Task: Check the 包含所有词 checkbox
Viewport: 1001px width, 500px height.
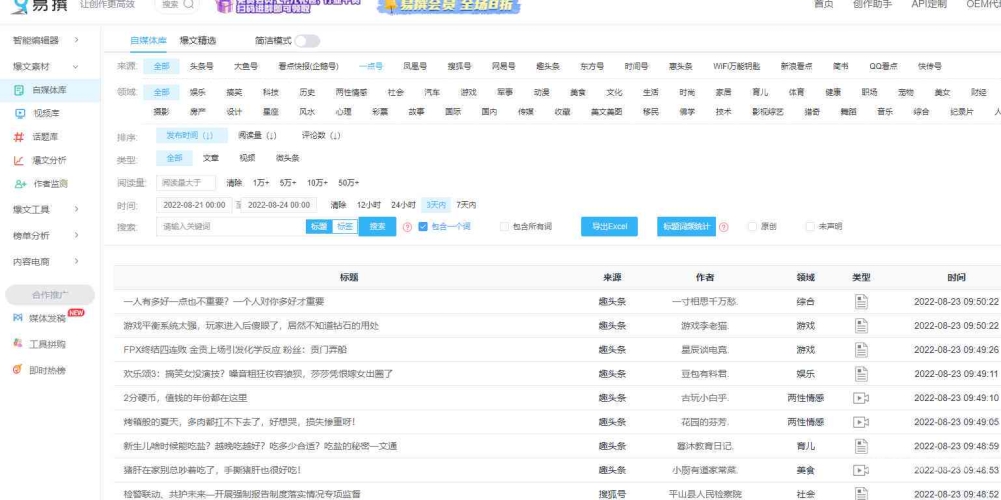Action: pyautogui.click(x=505, y=227)
